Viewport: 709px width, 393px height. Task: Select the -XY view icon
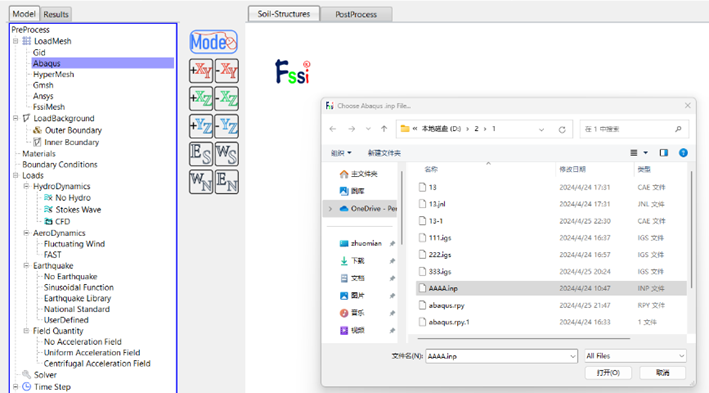point(227,71)
